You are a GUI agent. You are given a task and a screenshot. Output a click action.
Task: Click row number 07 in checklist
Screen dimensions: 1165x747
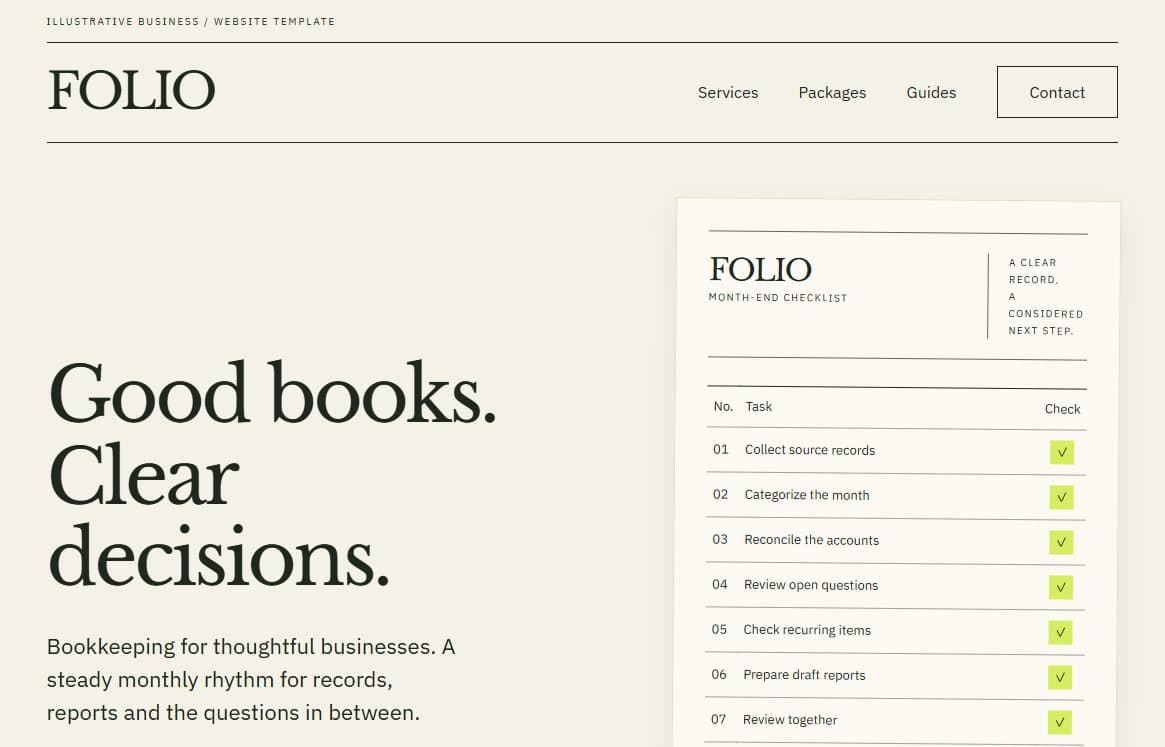718,719
